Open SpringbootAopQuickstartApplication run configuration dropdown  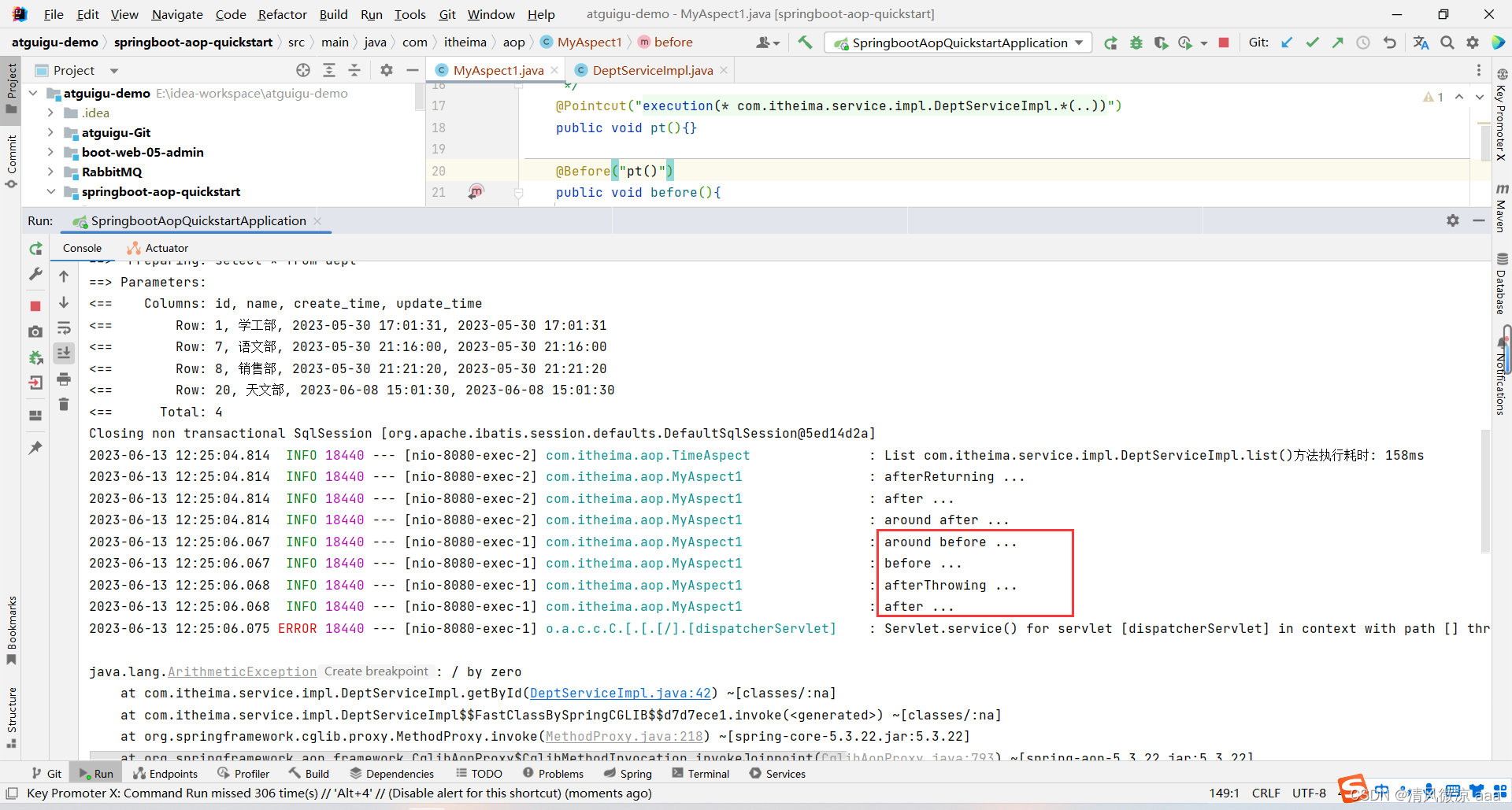pos(960,43)
